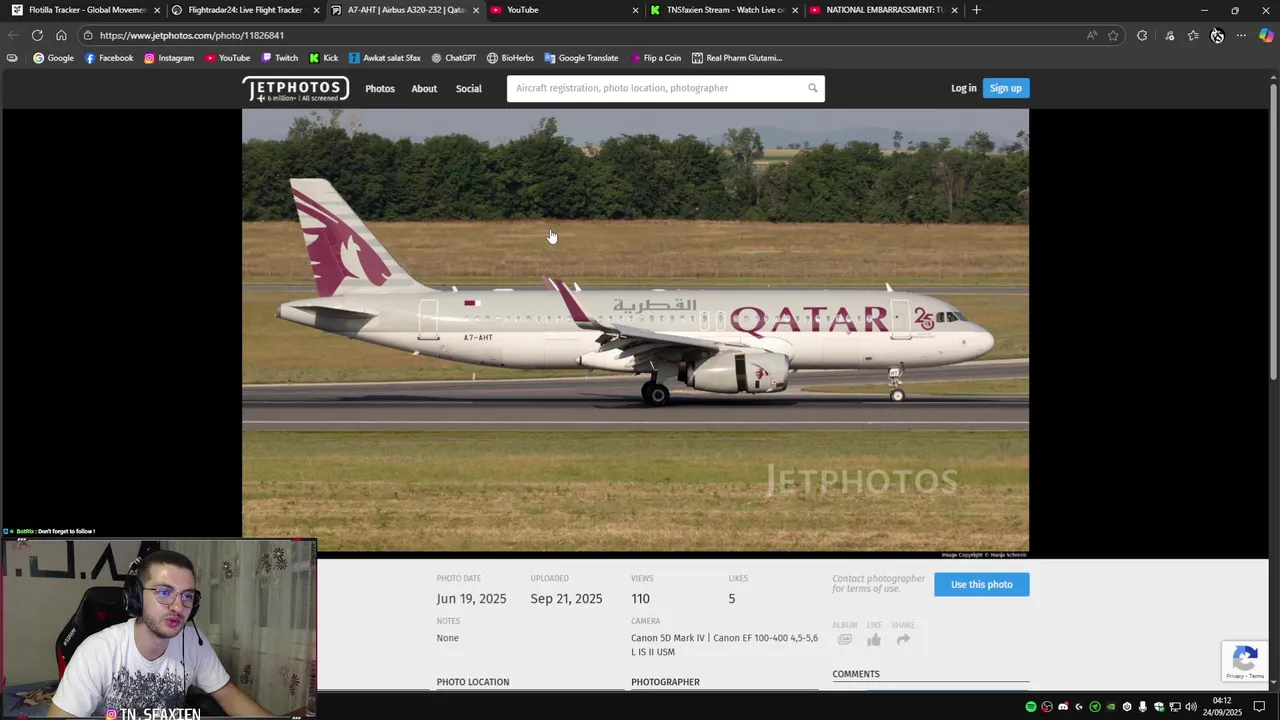1280x720 pixels.
Task: Open the About menu
Action: tap(424, 89)
